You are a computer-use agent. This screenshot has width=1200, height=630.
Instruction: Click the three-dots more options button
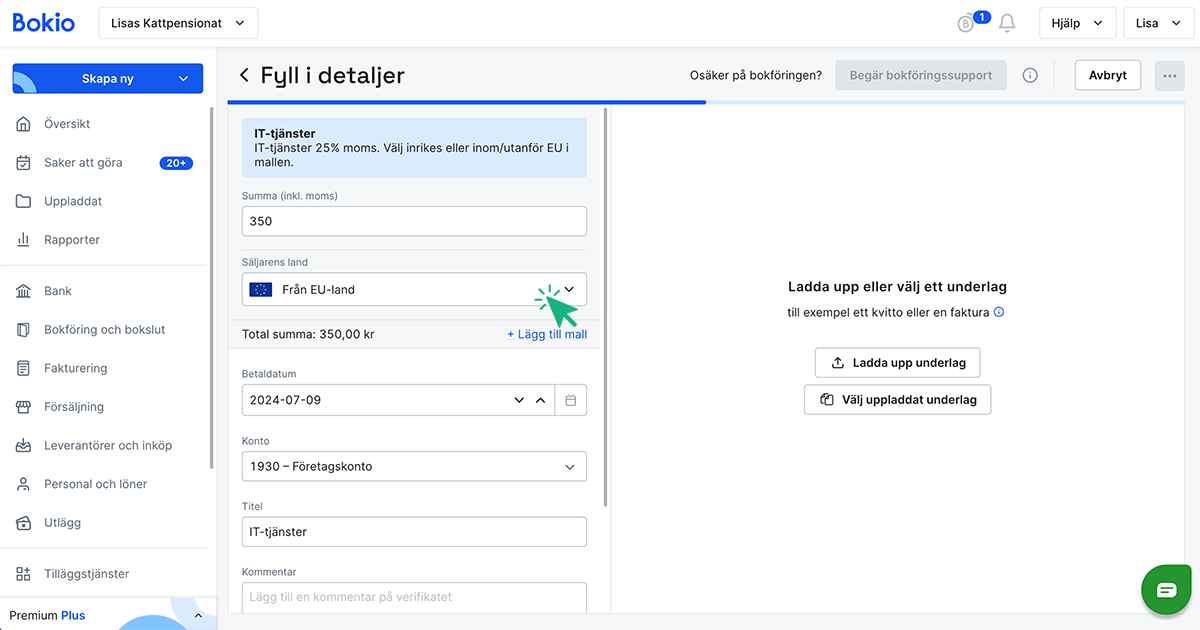click(1169, 75)
